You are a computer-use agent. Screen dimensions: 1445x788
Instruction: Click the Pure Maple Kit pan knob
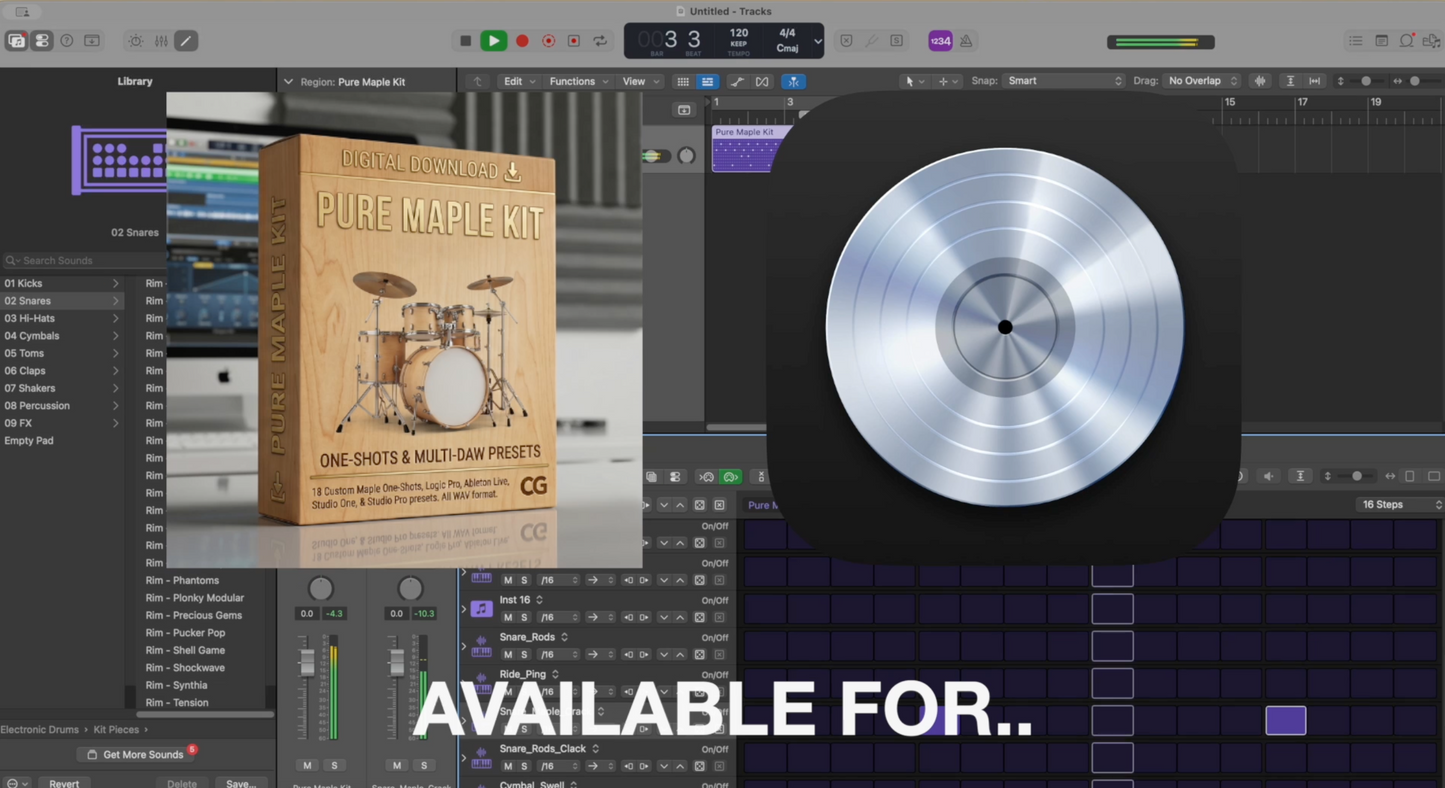point(320,588)
